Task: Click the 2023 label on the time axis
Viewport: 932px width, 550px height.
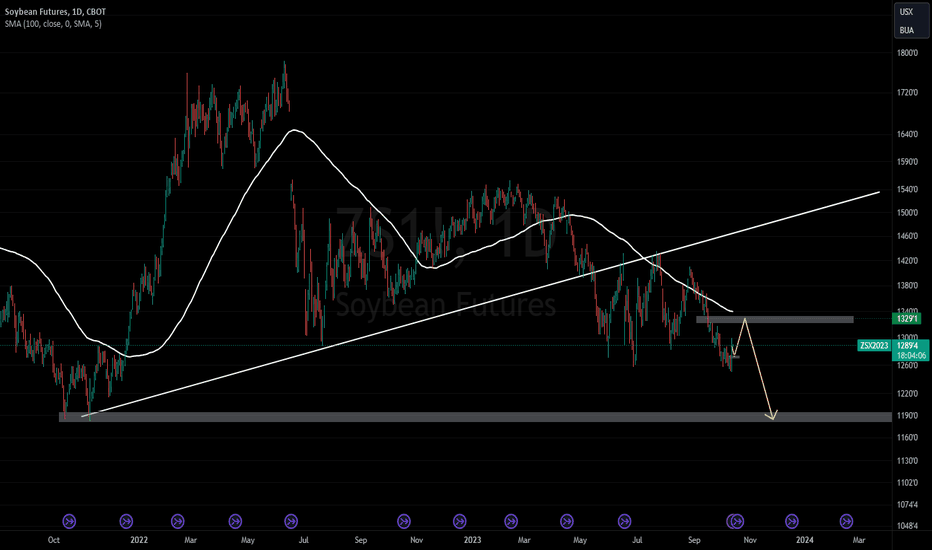Action: pyautogui.click(x=472, y=540)
